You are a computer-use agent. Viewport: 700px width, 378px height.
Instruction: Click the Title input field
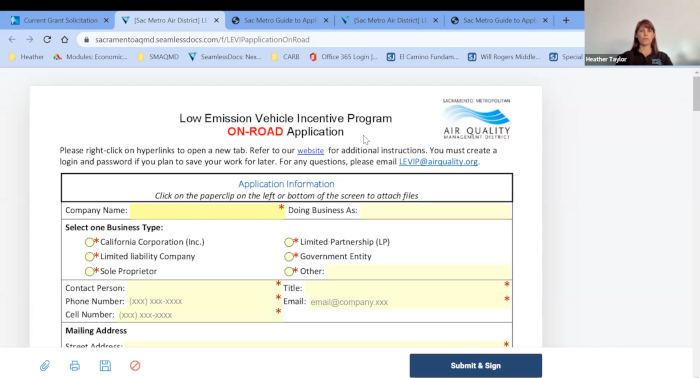[x=407, y=288]
